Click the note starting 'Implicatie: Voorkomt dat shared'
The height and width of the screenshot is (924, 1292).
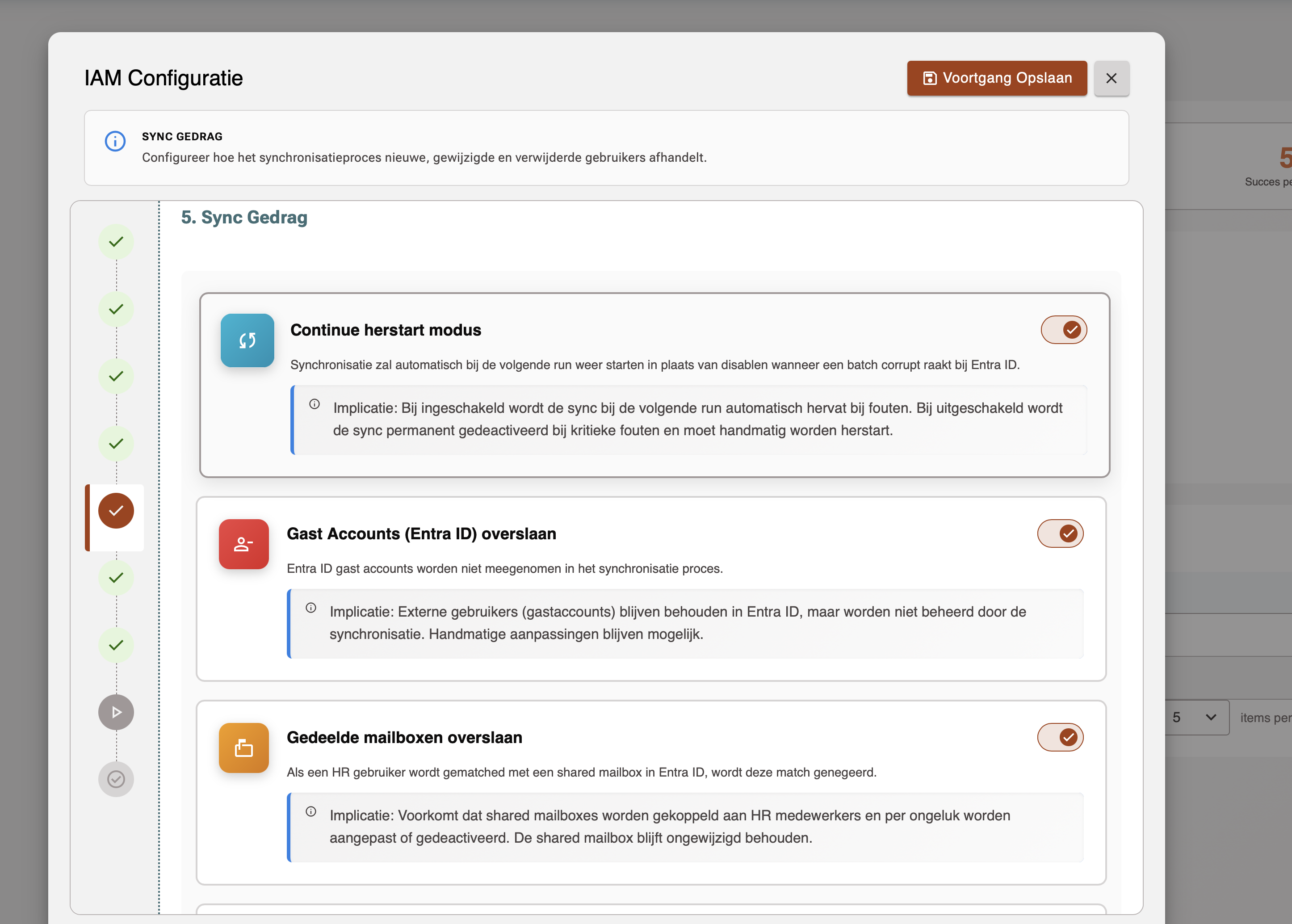click(x=670, y=827)
